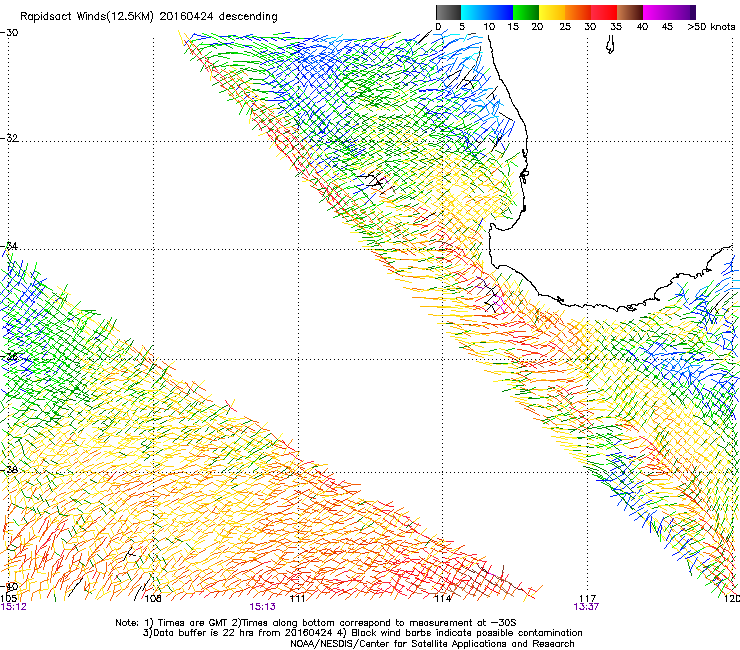Click the purple '15:13' time label
740x650 pixels.
click(262, 607)
